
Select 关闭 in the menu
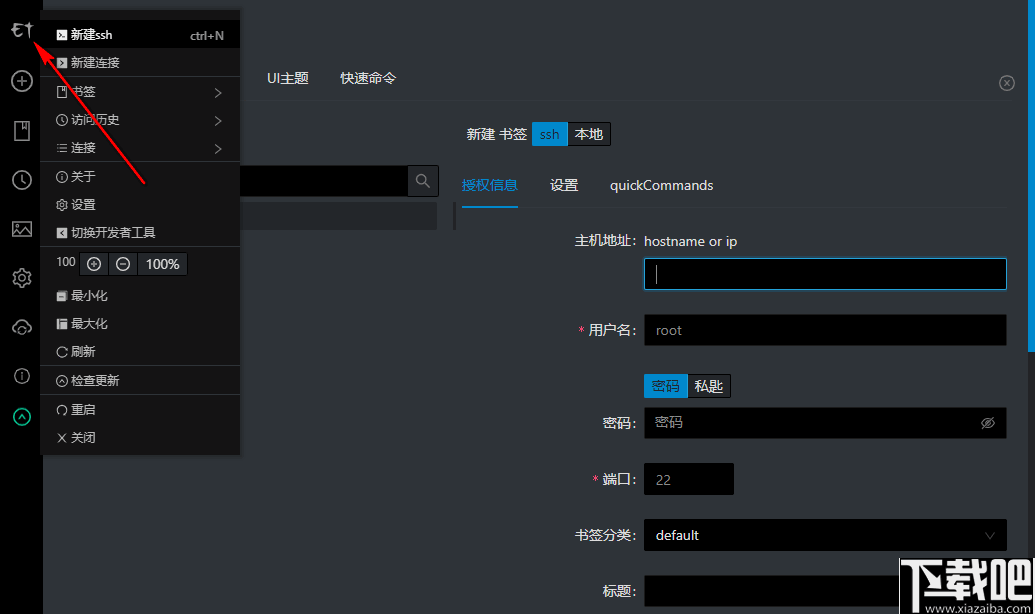click(140, 438)
